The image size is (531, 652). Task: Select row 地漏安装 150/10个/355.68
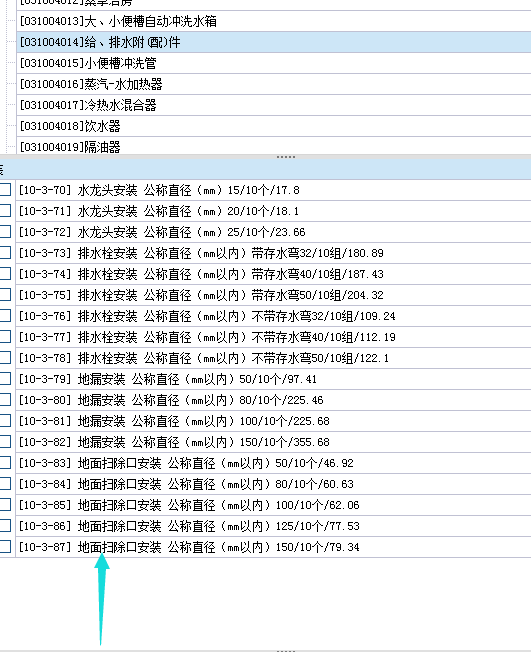tap(273, 442)
